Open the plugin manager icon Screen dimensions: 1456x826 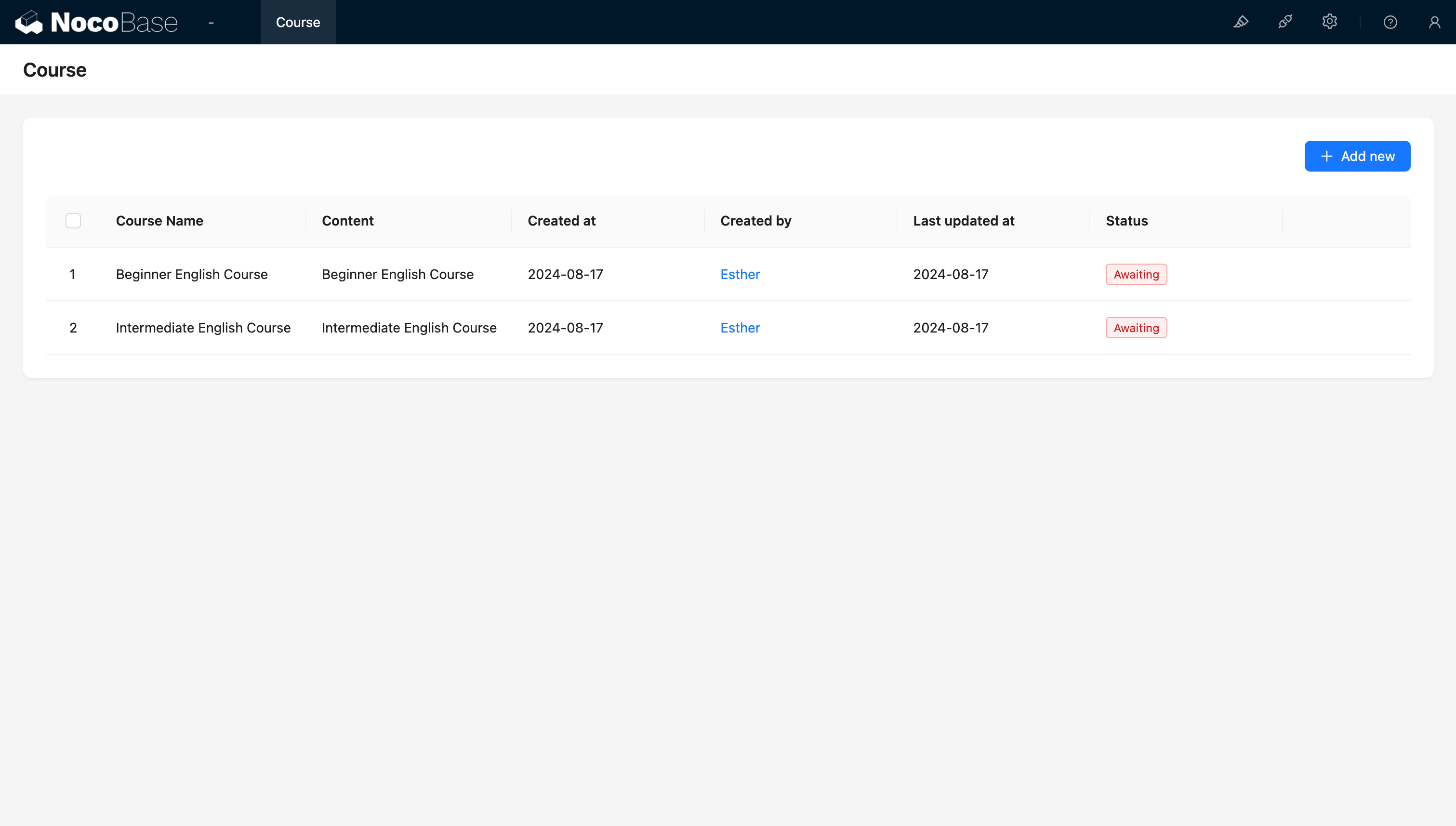click(x=1285, y=22)
